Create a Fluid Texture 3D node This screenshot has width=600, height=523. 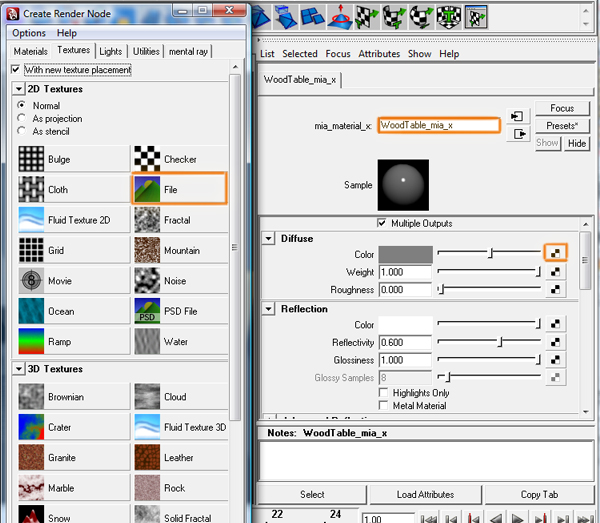point(180,427)
